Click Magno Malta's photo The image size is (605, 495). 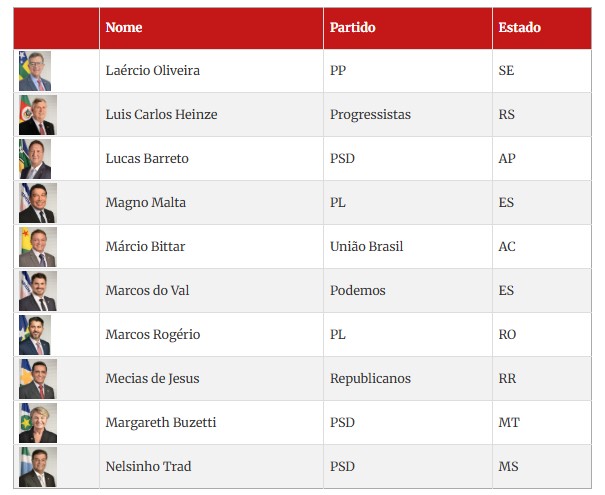[x=38, y=203]
